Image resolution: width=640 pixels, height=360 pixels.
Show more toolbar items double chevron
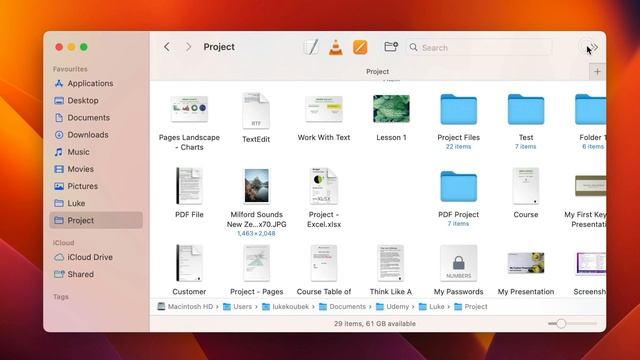point(594,47)
